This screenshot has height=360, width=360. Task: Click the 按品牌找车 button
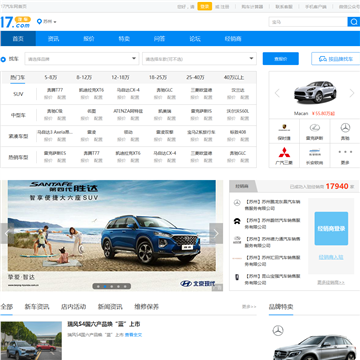[336, 59]
